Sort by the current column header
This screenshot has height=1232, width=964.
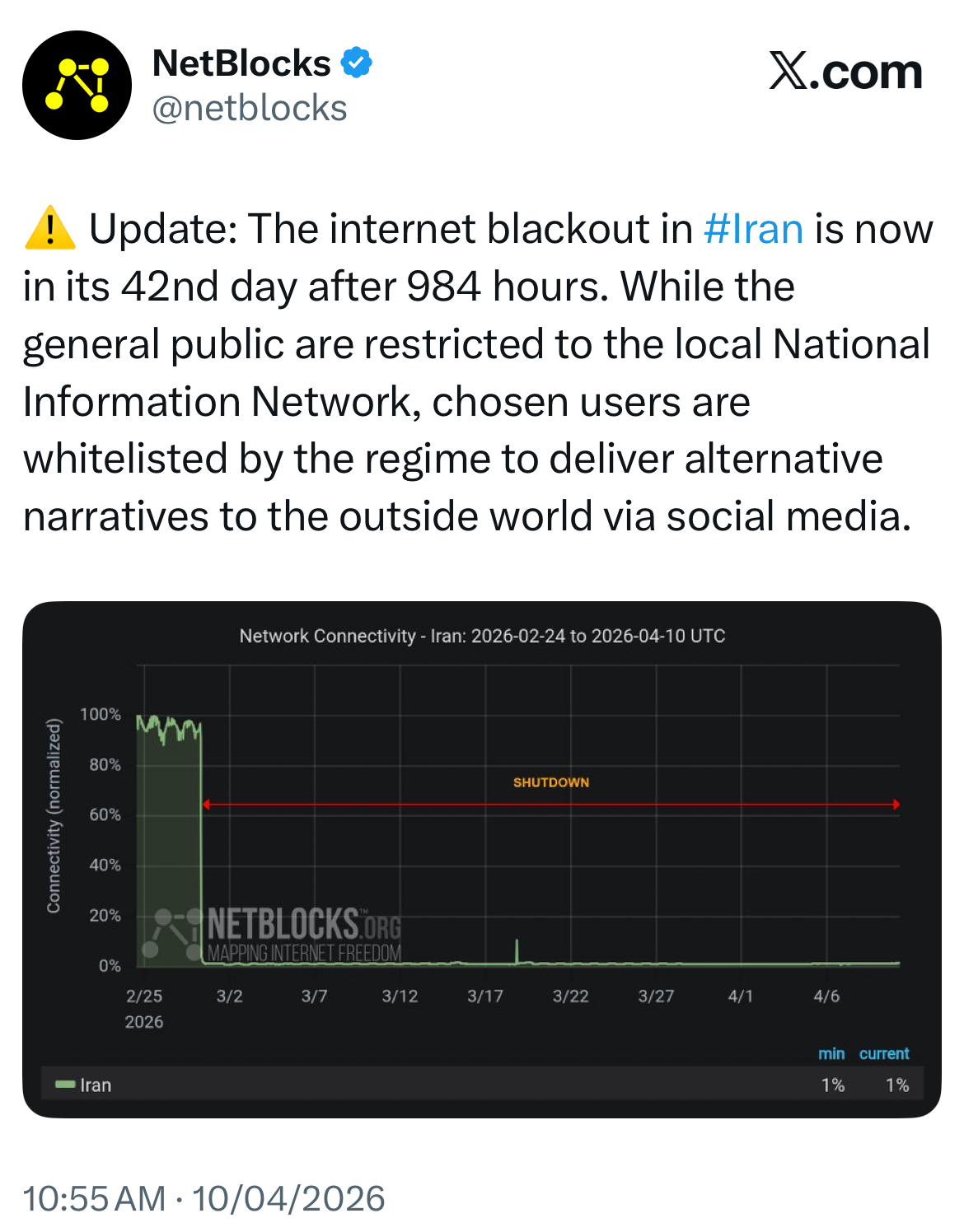[x=884, y=1053]
